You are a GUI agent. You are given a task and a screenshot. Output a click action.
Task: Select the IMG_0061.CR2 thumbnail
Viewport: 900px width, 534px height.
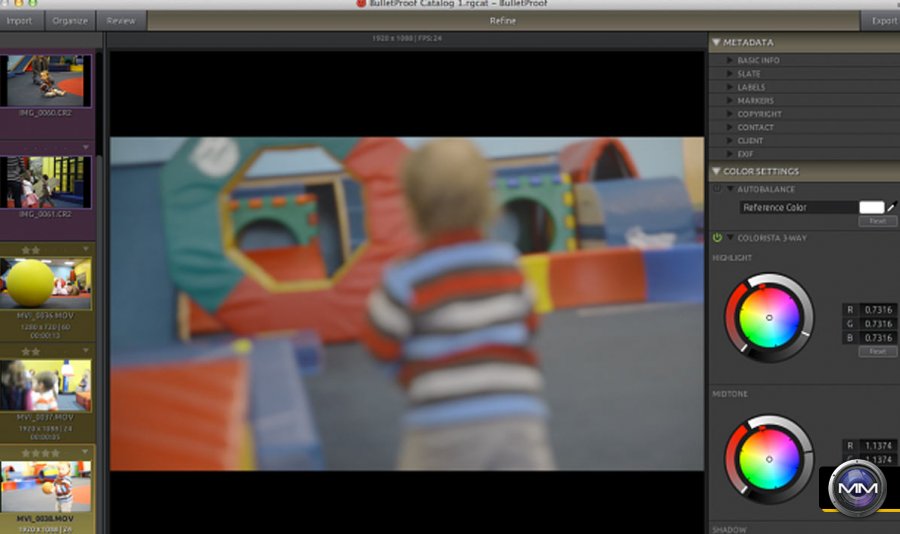(x=46, y=182)
